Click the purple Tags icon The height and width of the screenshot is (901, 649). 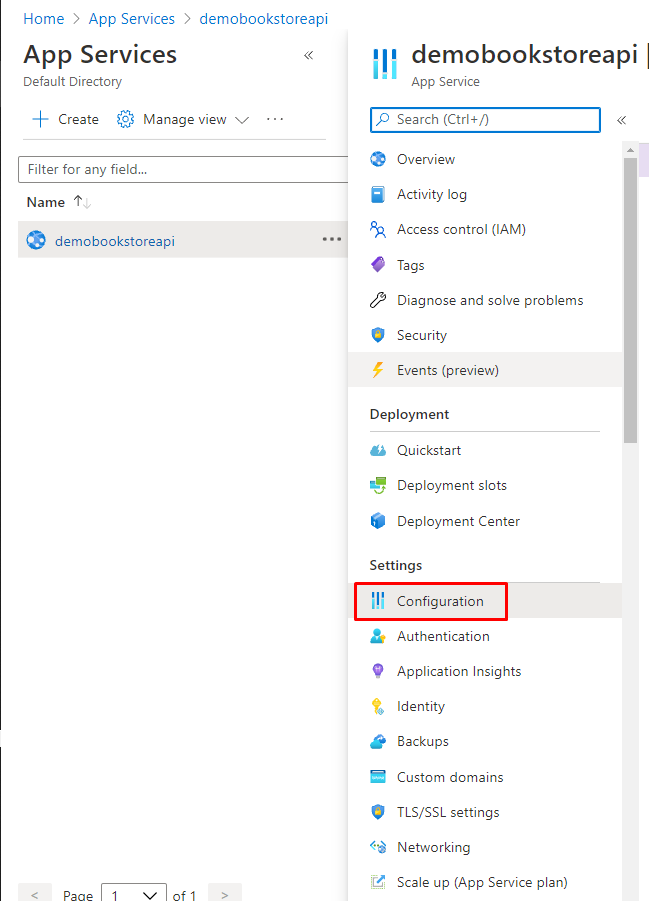pyautogui.click(x=378, y=265)
